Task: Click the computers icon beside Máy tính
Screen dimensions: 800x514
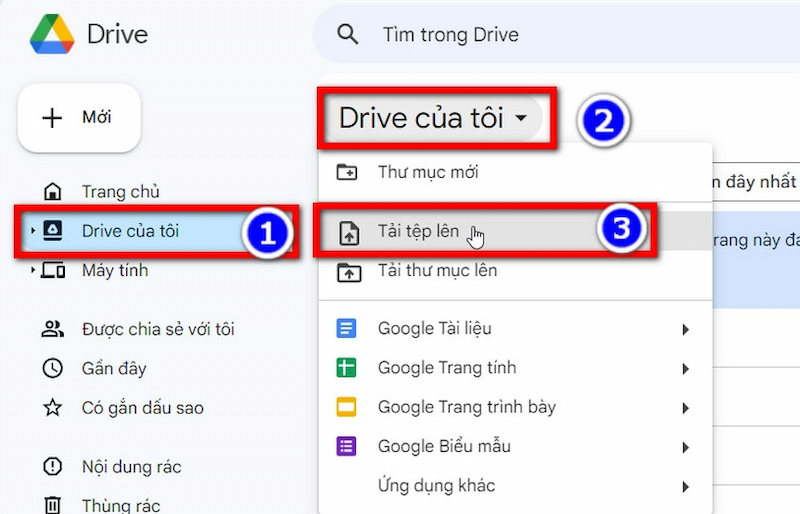Action: point(53,270)
